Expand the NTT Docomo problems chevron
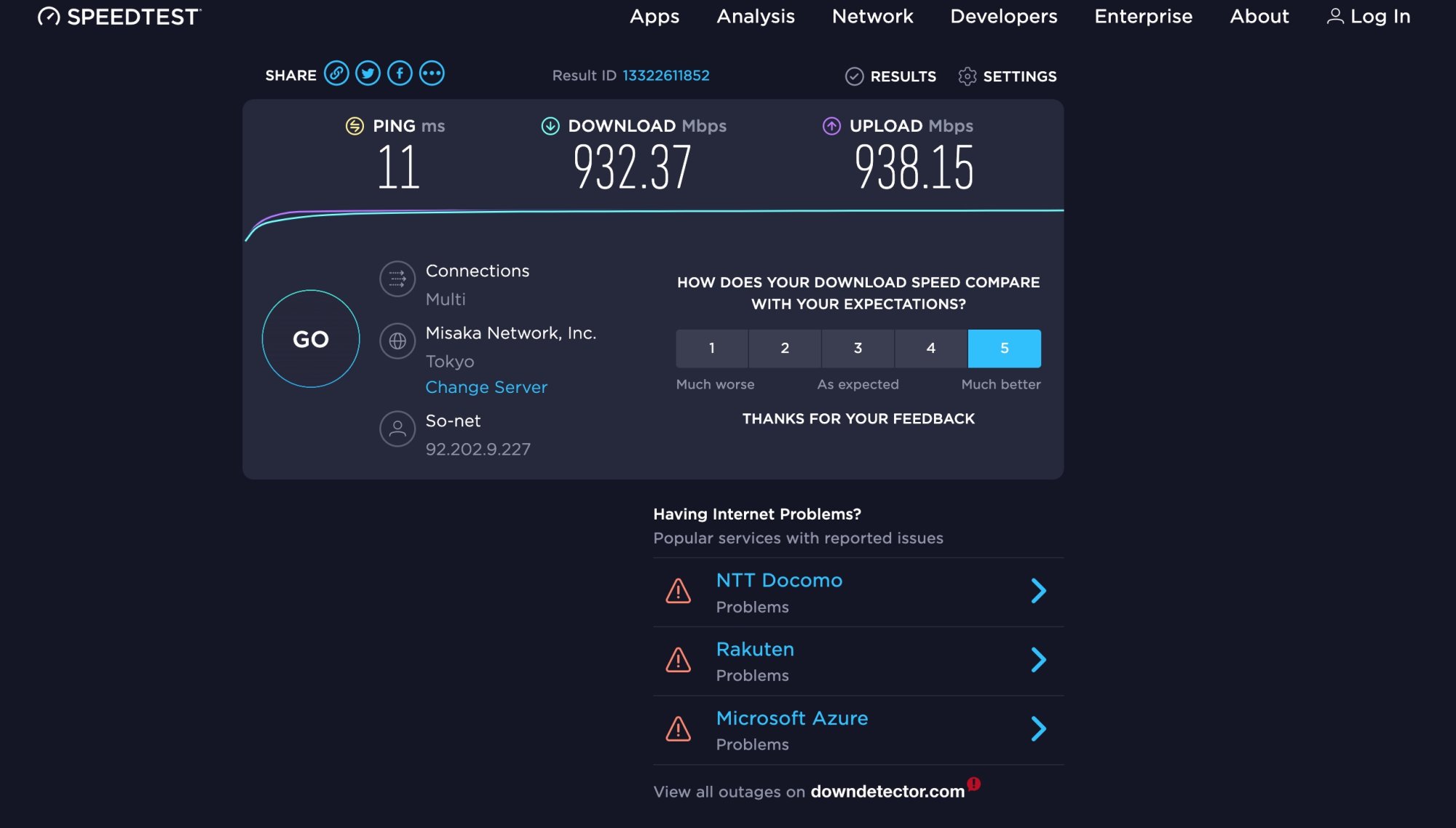1456x828 pixels. pyautogui.click(x=1039, y=591)
